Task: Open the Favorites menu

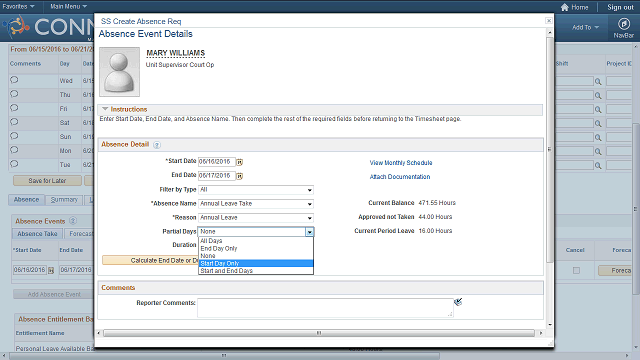Action: (18, 7)
